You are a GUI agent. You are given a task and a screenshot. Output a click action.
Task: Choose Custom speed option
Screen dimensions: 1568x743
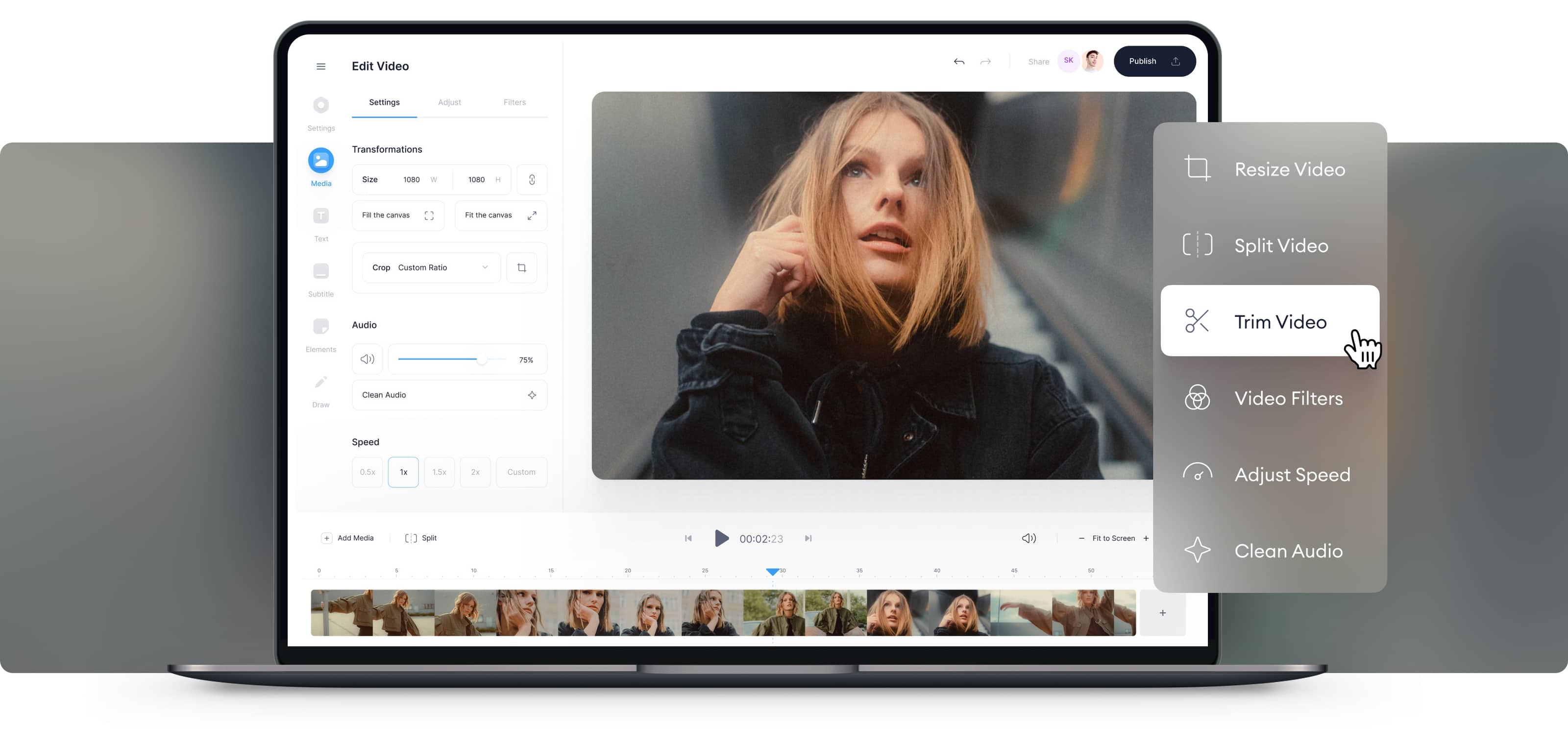(521, 472)
